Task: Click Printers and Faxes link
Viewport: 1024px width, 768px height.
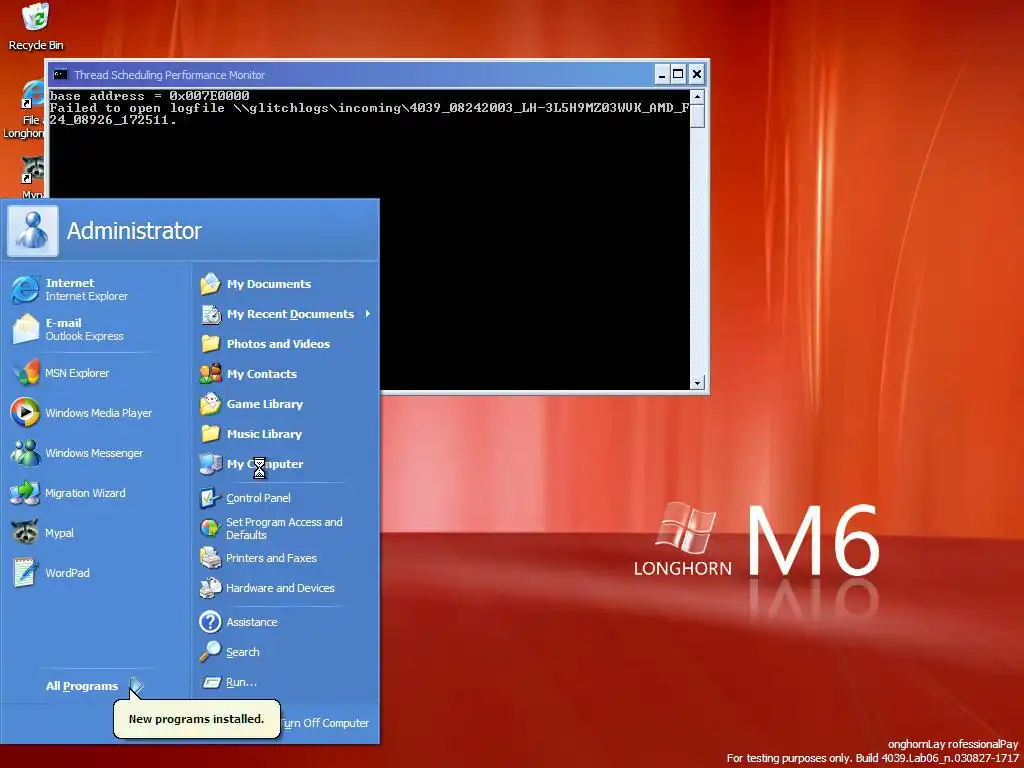Action: (x=271, y=558)
